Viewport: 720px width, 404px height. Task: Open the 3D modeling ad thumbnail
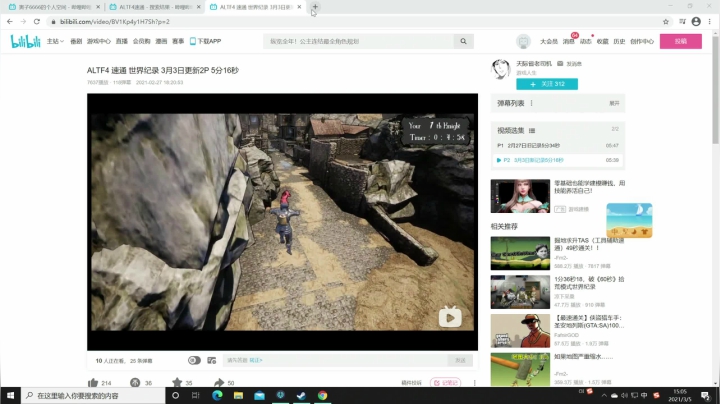point(520,196)
